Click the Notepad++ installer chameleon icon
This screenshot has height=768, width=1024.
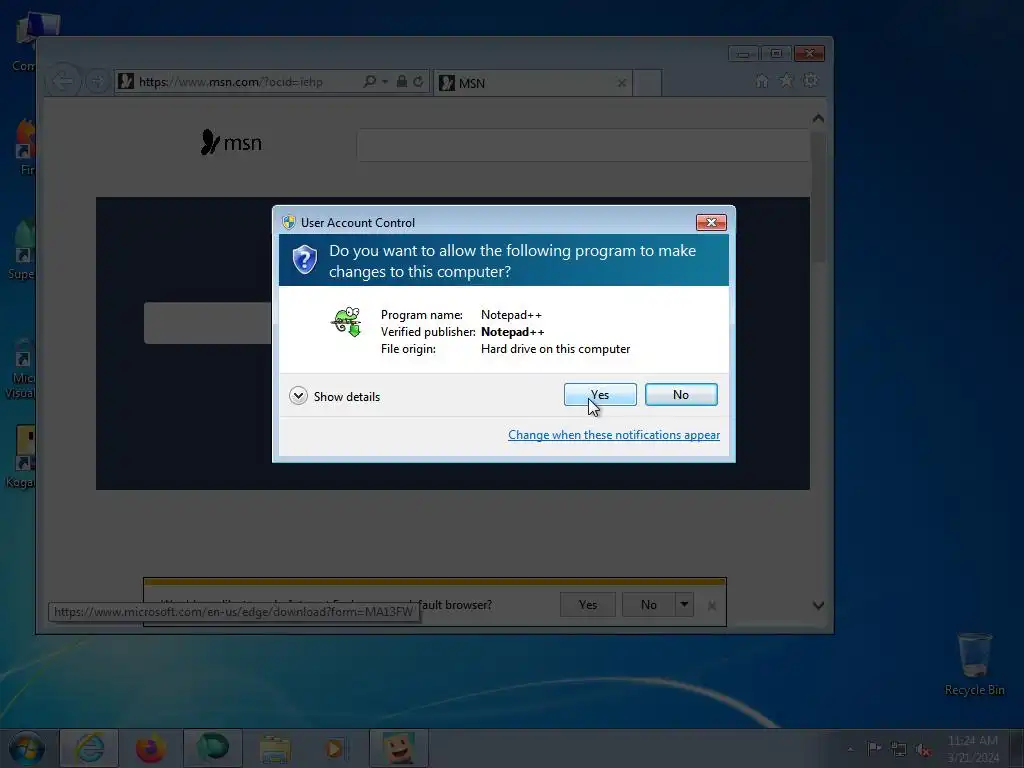click(347, 321)
